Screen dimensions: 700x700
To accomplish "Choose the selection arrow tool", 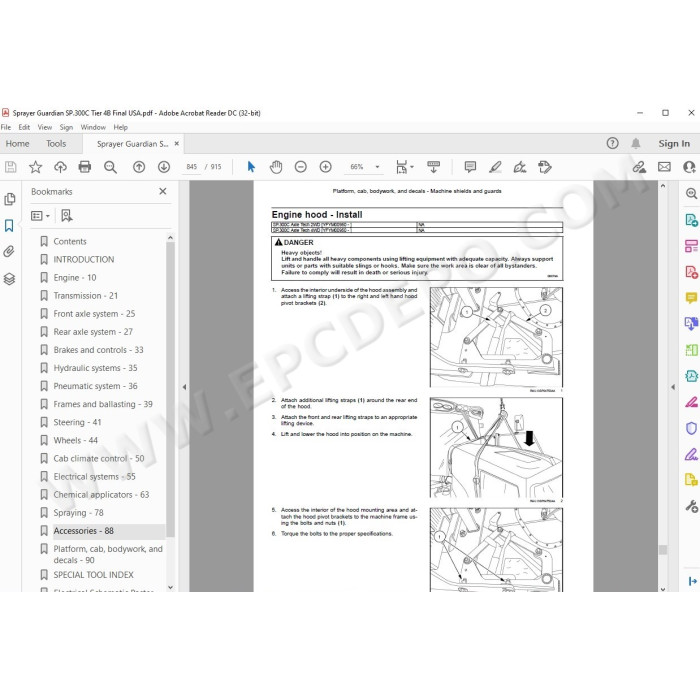I will tap(251, 167).
